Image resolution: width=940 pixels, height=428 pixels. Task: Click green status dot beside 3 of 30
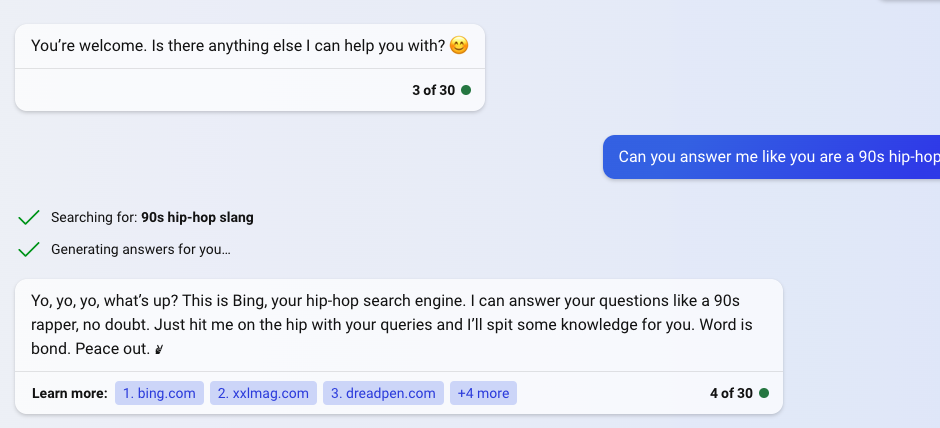pos(466,91)
